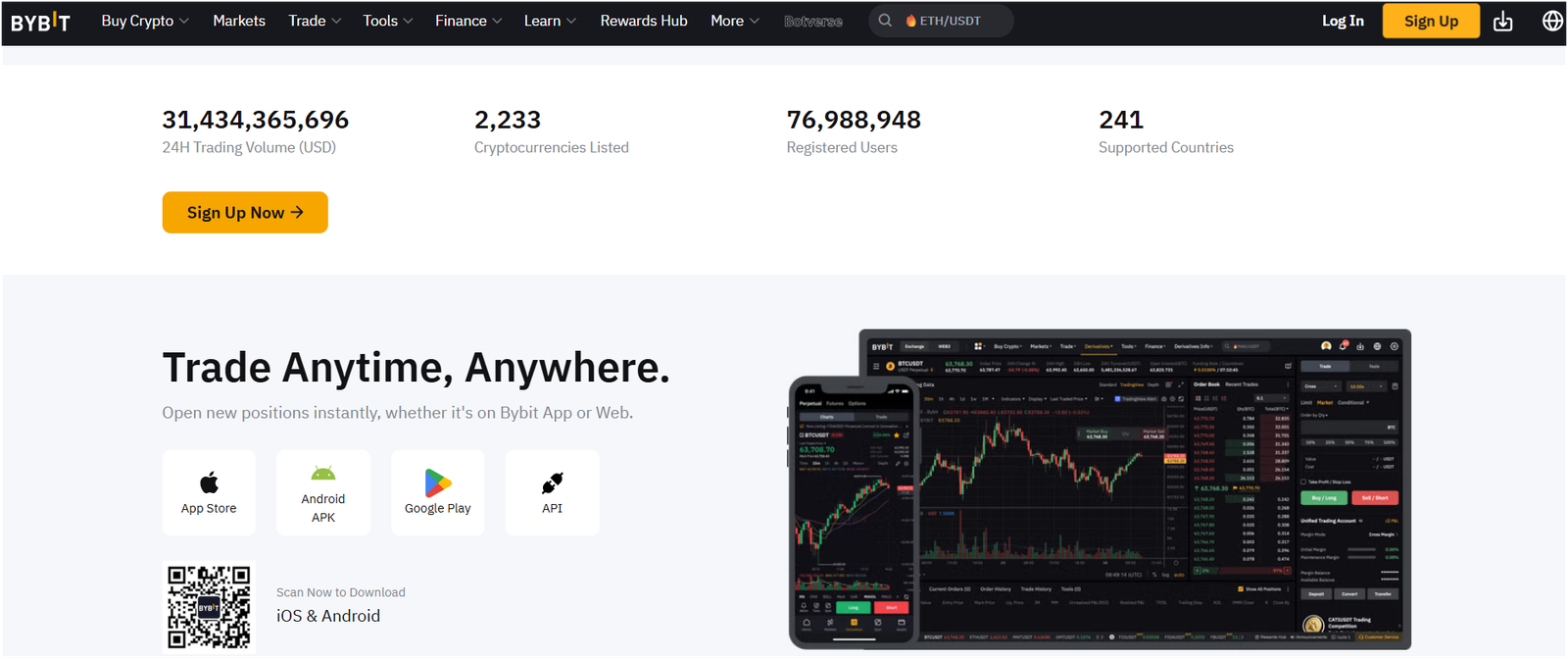The height and width of the screenshot is (659, 1568).
Task: Click the mobile phone app preview image
Action: coord(854,511)
